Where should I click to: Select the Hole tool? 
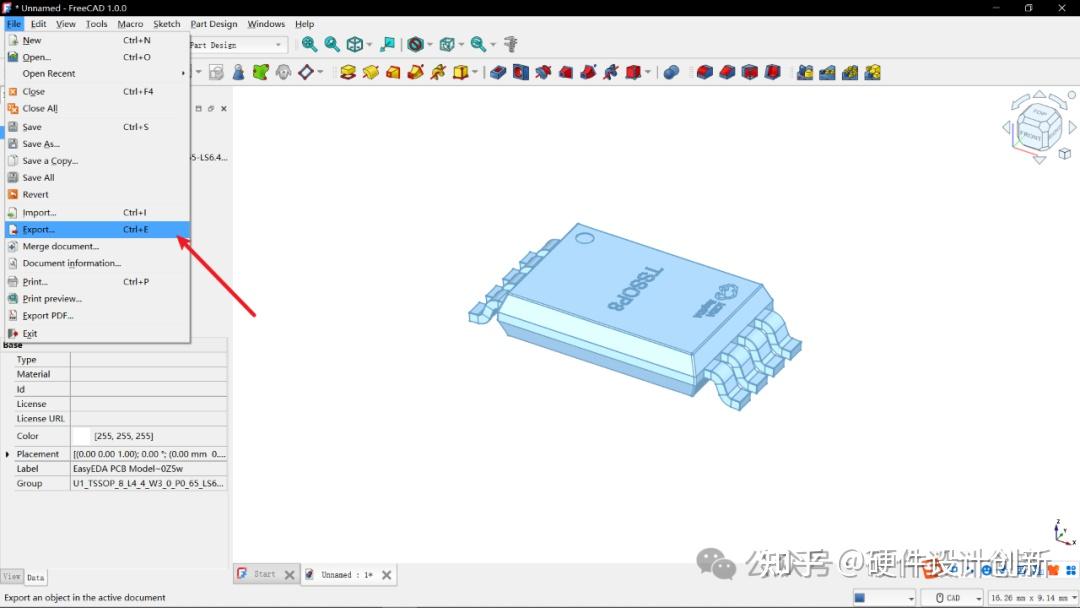521,72
